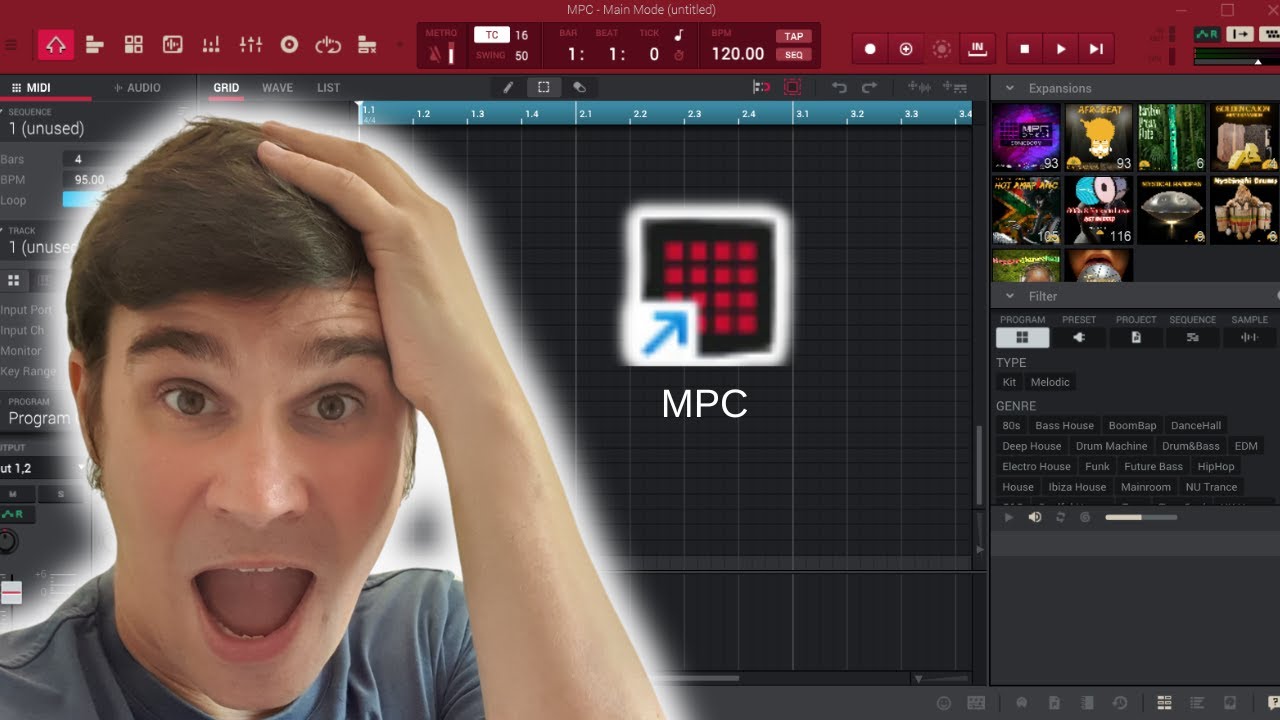Switch to the AUDIO tab
The image size is (1280, 720).
(x=137, y=88)
